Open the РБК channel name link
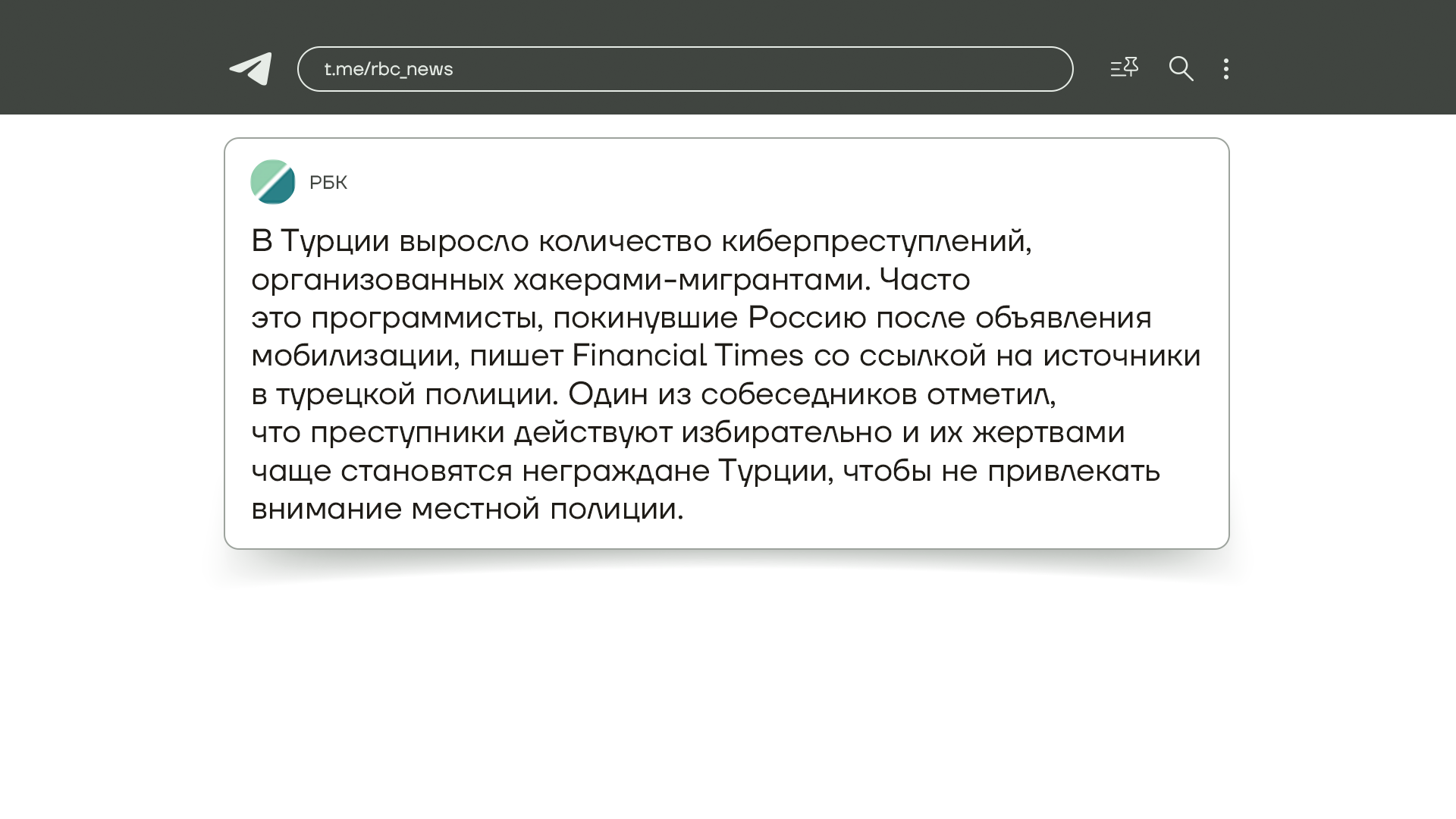1456x819 pixels. 328,183
